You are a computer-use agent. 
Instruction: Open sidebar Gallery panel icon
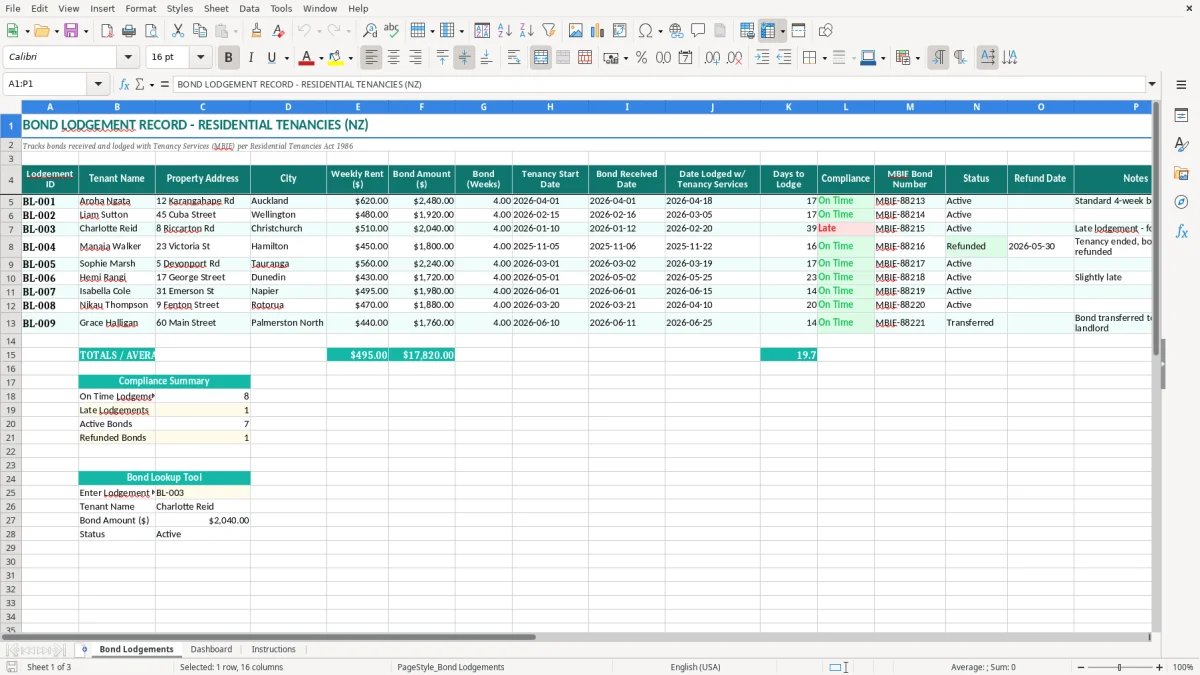tap(1181, 173)
